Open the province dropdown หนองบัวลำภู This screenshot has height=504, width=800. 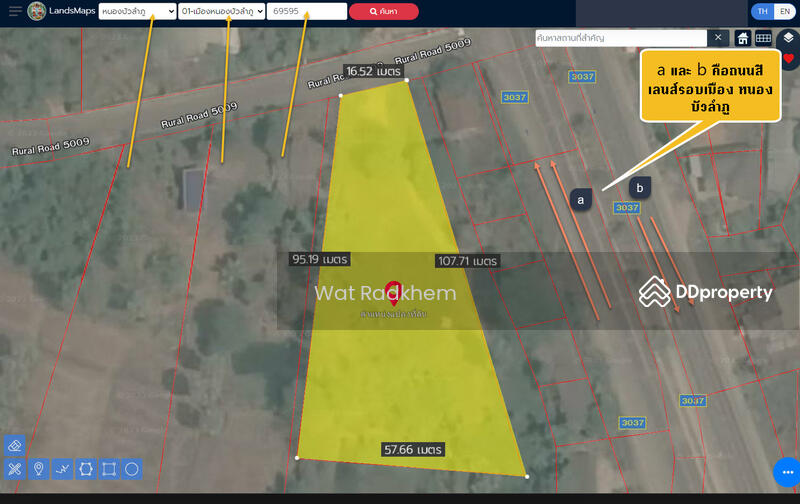pyautogui.click(x=136, y=11)
